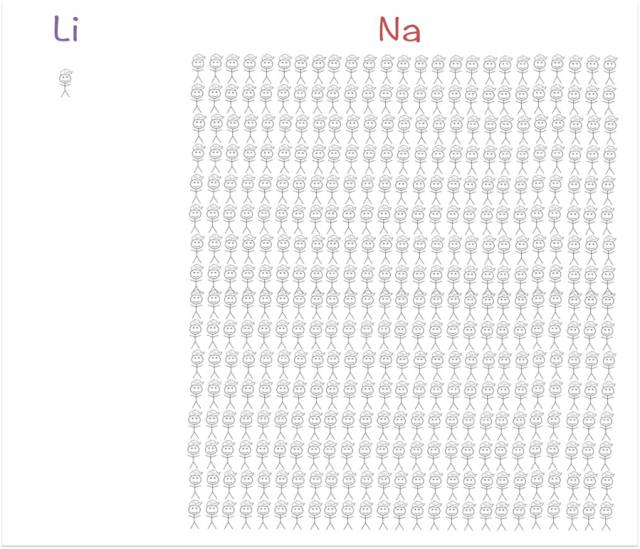Select the top-left stick figure in Na grid
640x549 pixels.
(198, 68)
